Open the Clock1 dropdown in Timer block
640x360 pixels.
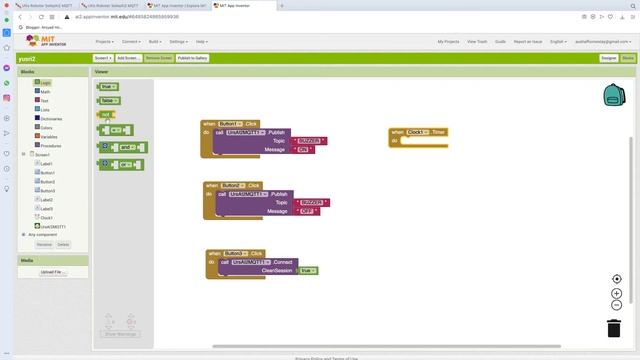(x=418, y=132)
